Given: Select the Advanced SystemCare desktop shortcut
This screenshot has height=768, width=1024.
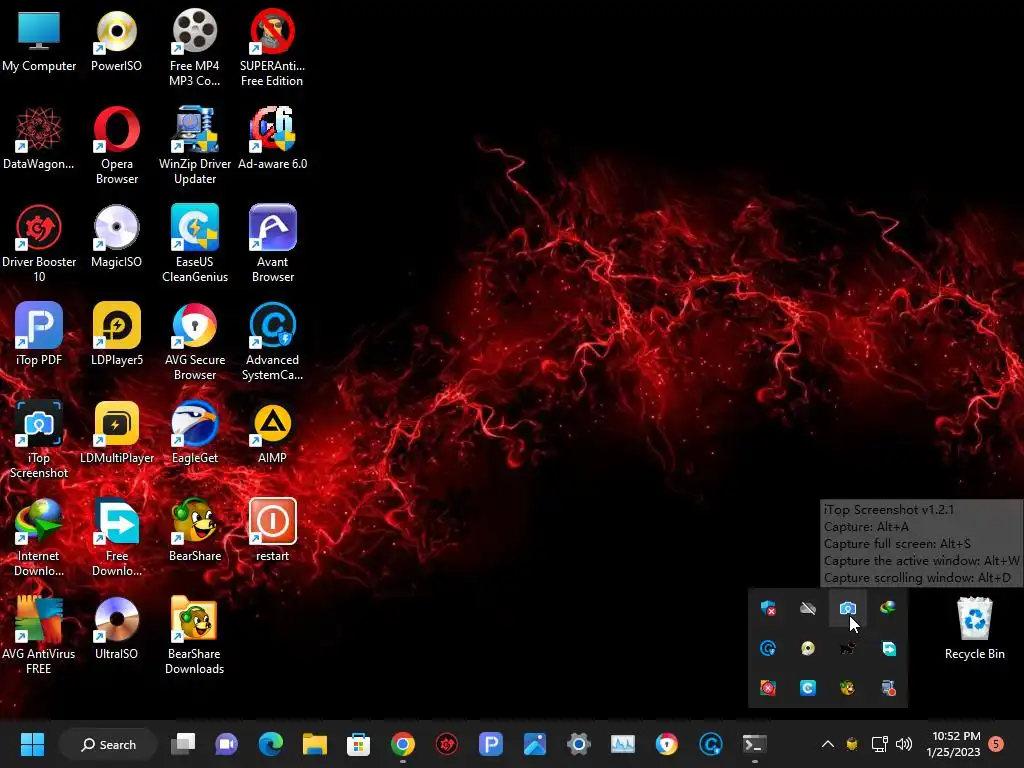Looking at the screenshot, I should (272, 343).
